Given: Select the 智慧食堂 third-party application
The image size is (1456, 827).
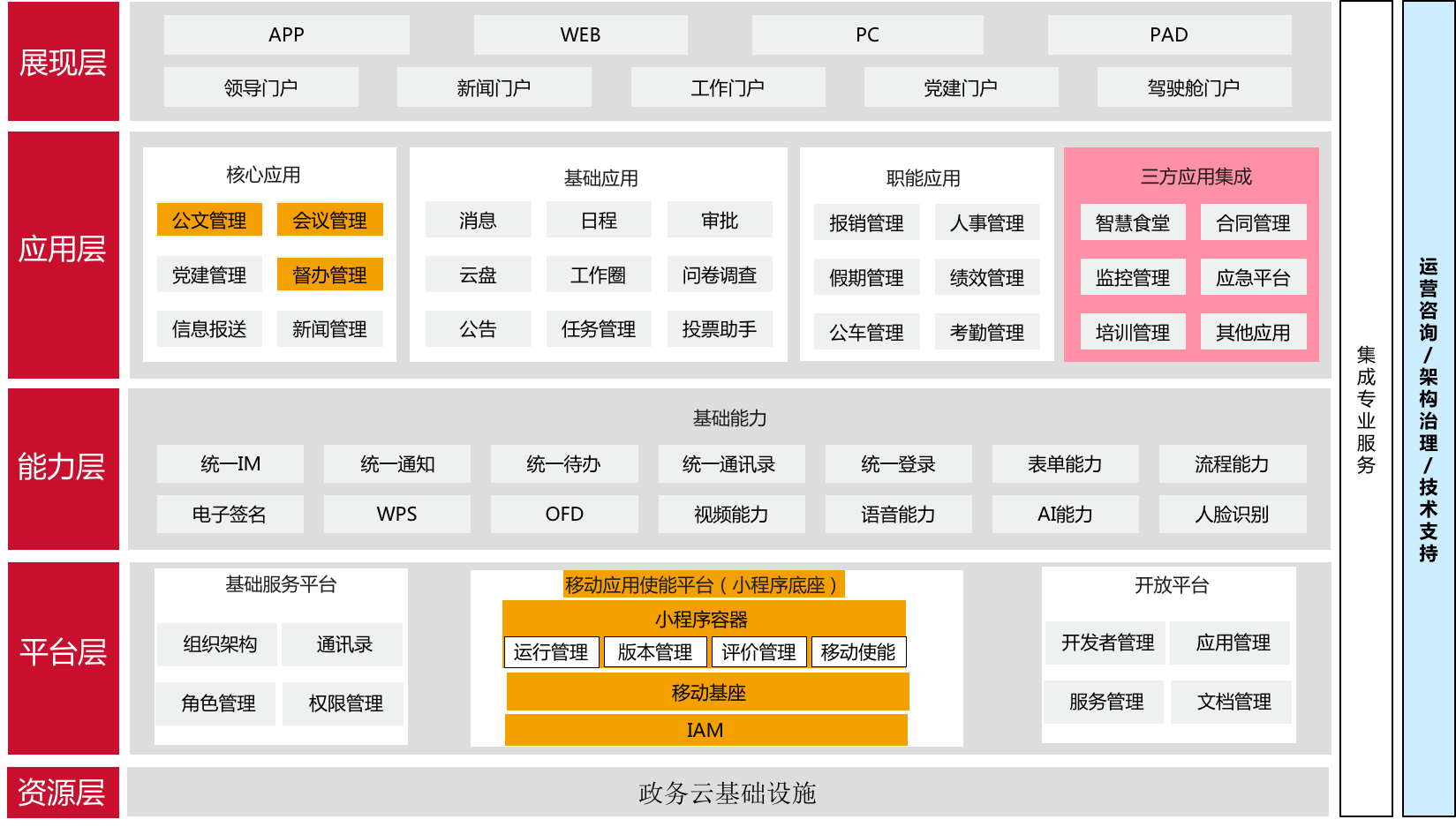Looking at the screenshot, I should tap(1133, 222).
